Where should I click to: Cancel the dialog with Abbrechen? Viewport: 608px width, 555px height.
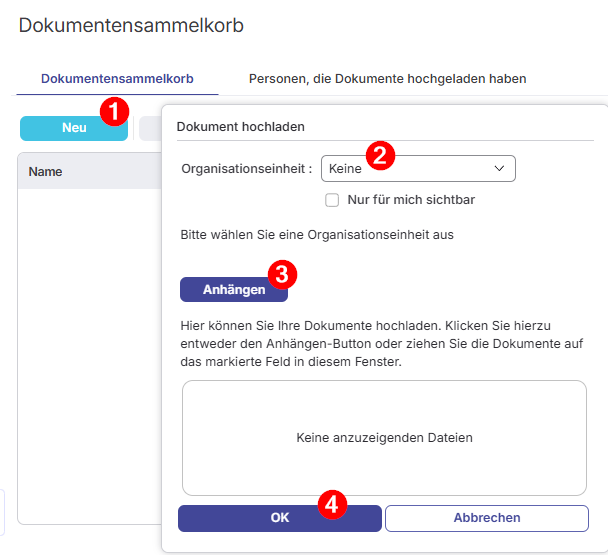(486, 518)
